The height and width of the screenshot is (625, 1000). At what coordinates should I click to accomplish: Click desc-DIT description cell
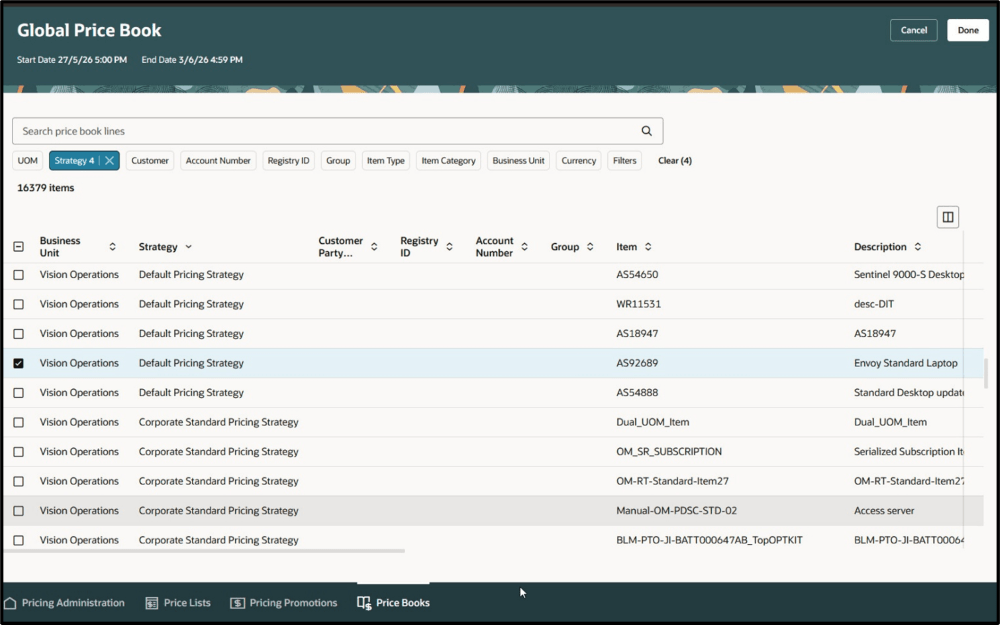(874, 304)
